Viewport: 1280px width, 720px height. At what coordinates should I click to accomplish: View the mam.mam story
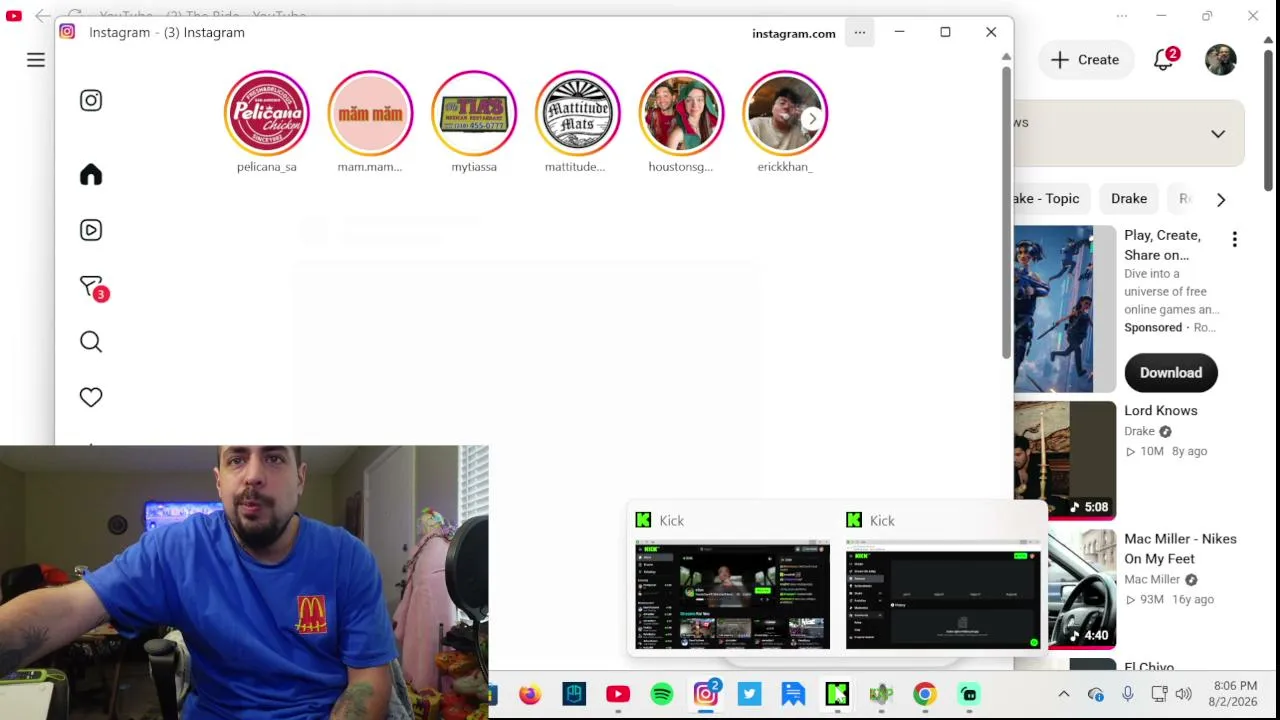370,113
